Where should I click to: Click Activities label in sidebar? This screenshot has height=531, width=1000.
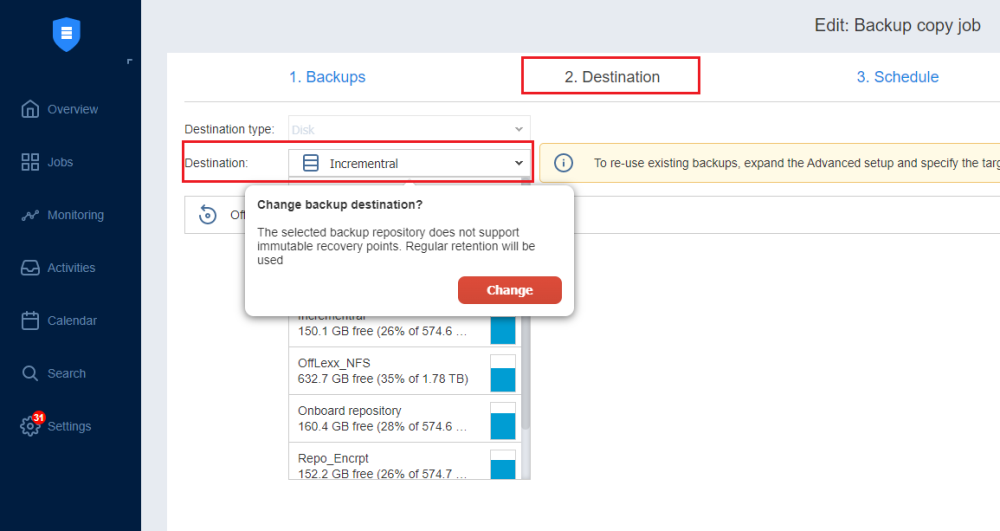(71, 268)
